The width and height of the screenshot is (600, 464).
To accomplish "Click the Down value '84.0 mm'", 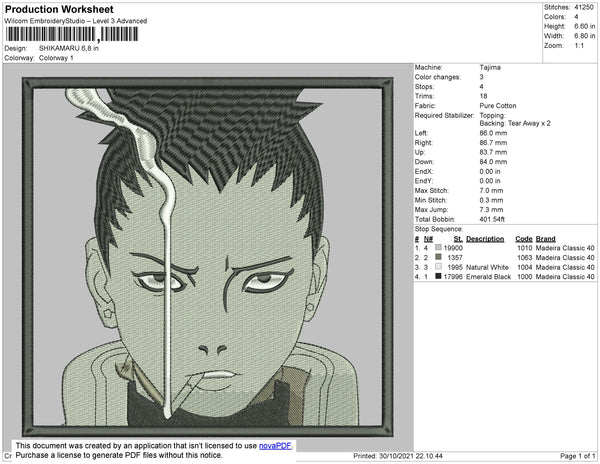I will coord(493,162).
